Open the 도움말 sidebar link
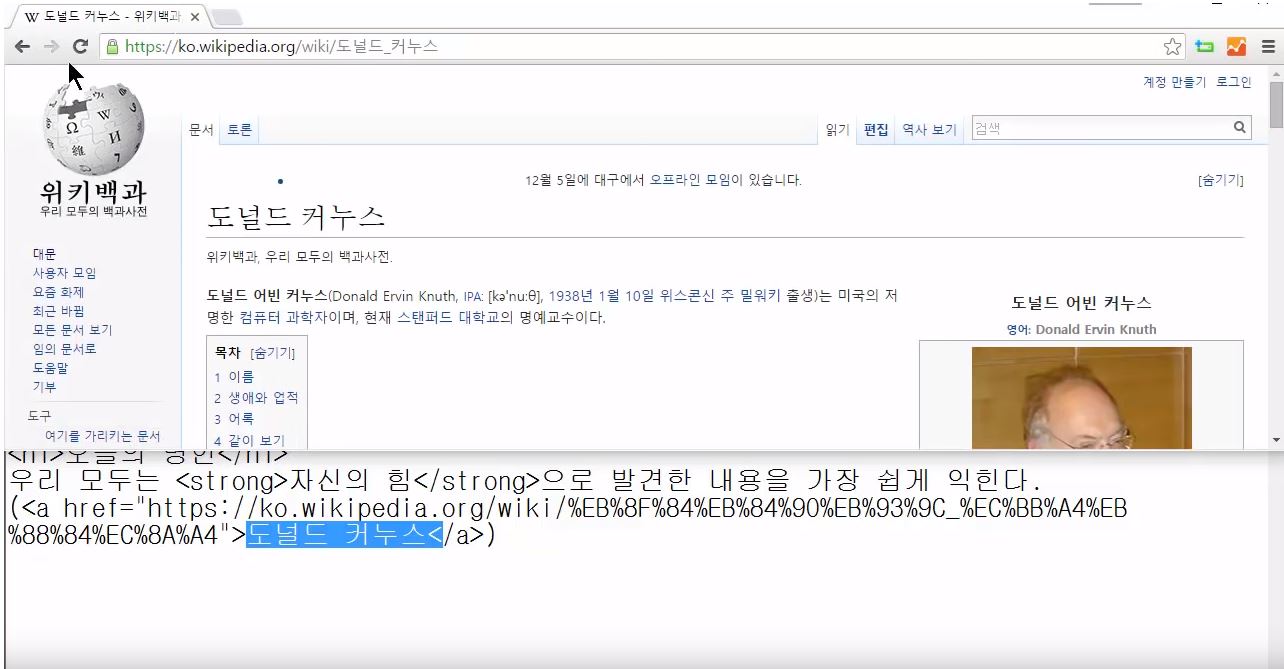The height and width of the screenshot is (669, 1284). (50, 368)
